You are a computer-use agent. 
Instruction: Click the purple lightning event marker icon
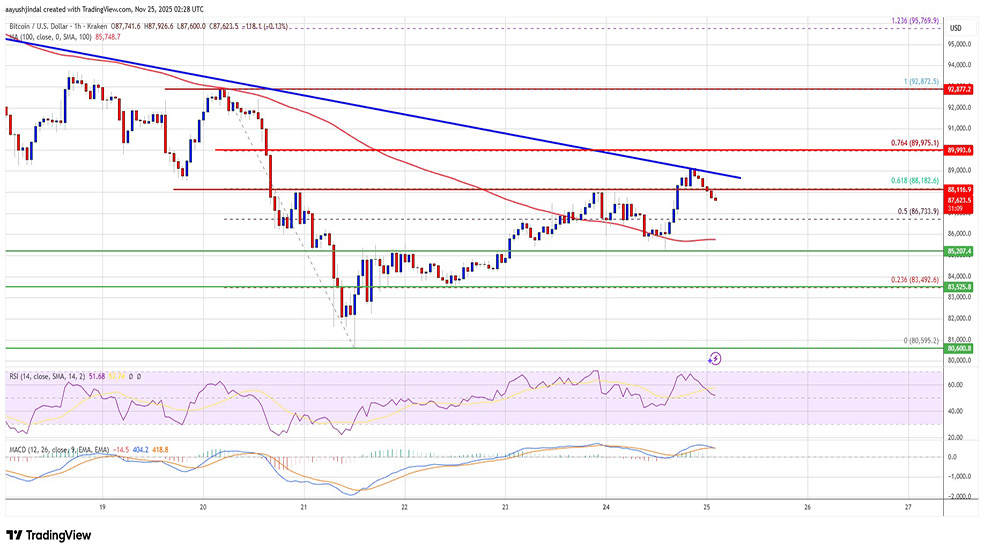click(x=715, y=358)
